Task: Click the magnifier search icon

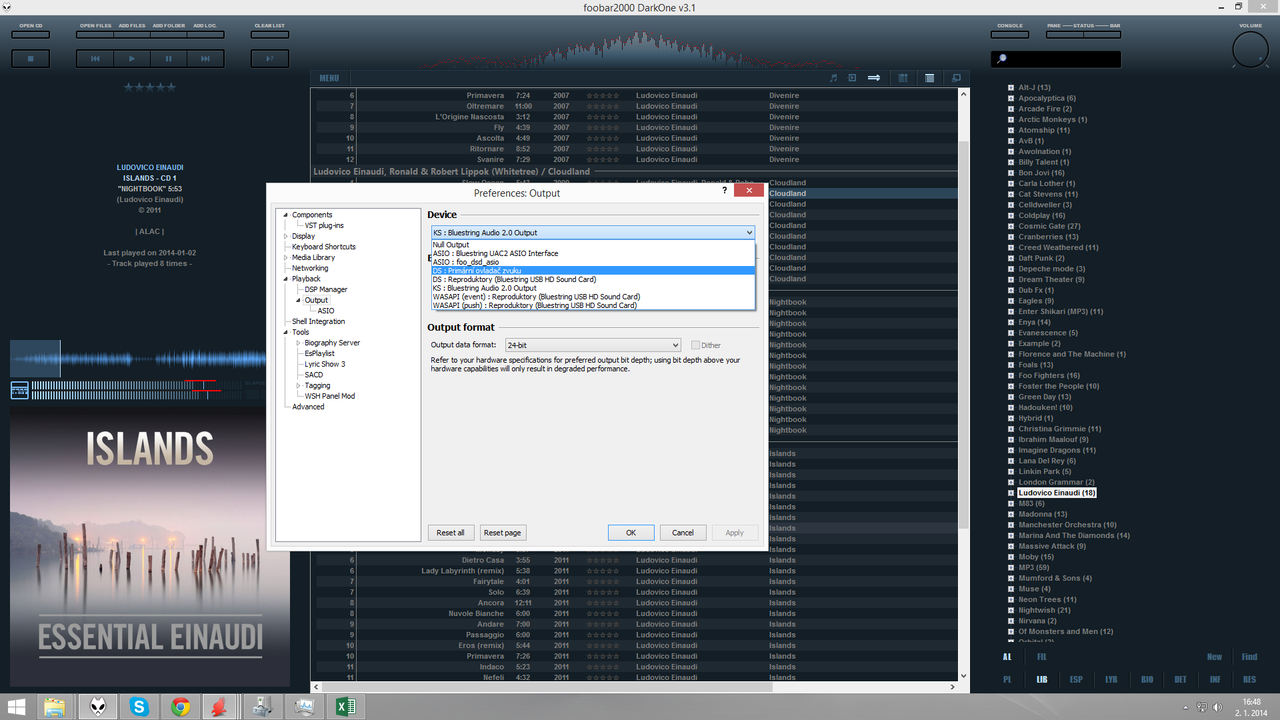Action: pos(1001,59)
